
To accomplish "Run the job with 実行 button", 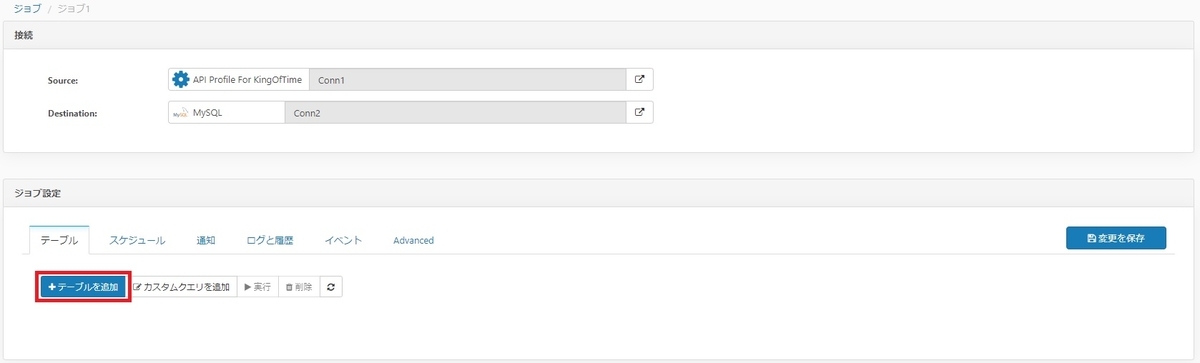I will tap(258, 287).
